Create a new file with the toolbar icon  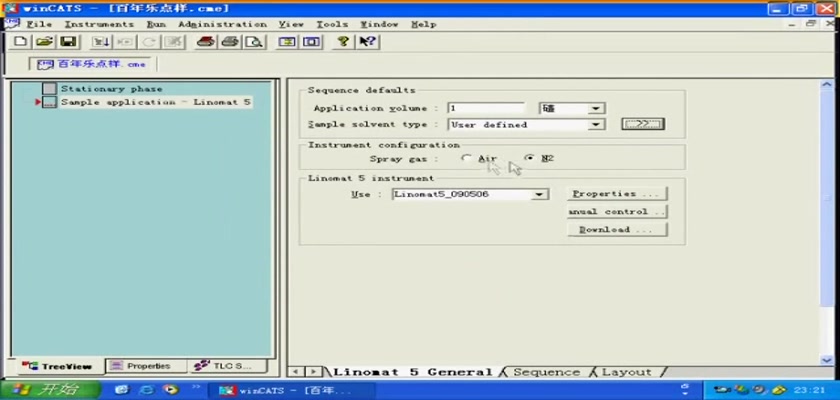19,42
